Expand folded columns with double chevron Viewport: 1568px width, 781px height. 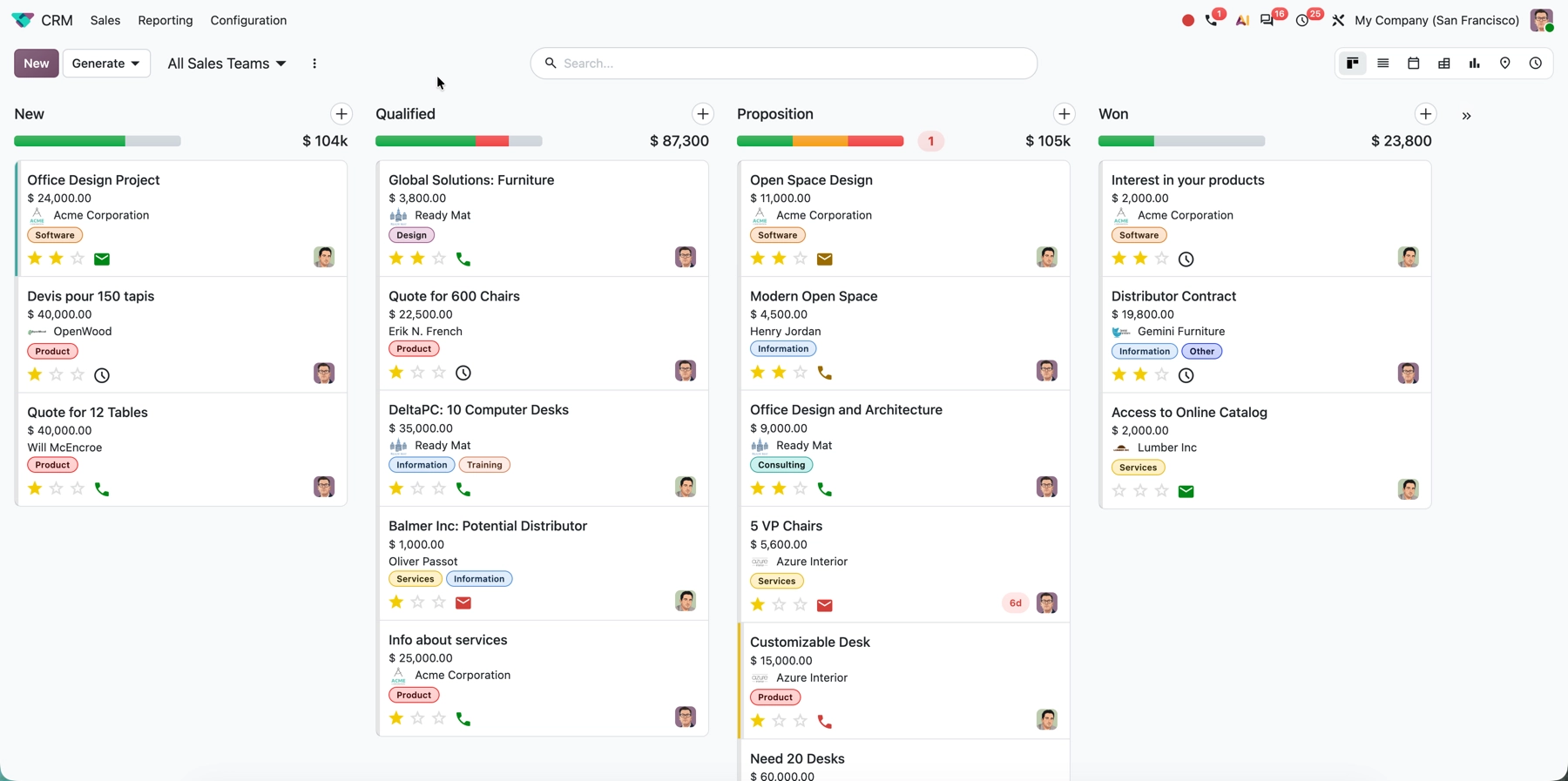tap(1467, 116)
